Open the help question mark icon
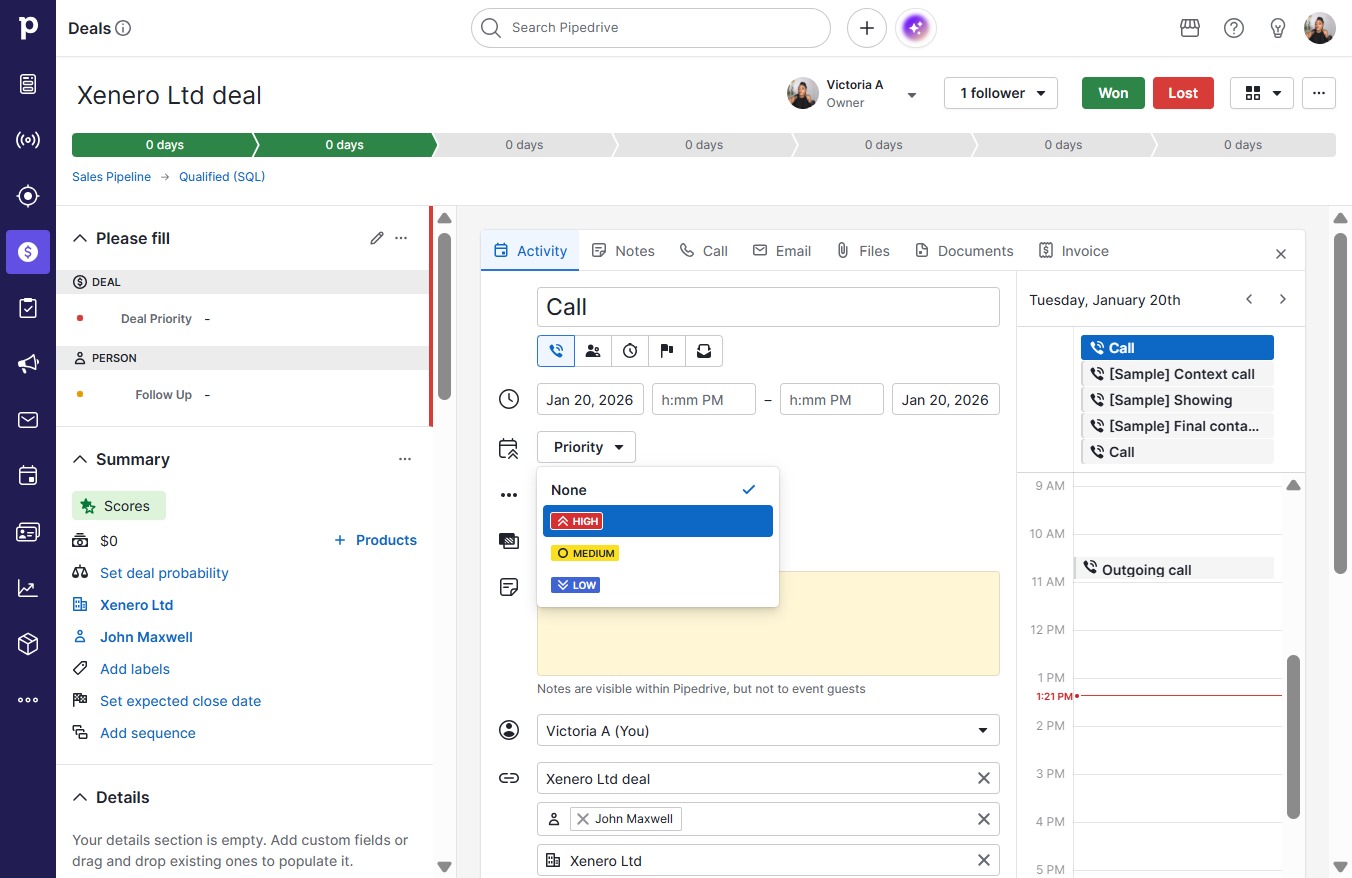Viewport: 1352px width, 878px height. pos(1234,28)
